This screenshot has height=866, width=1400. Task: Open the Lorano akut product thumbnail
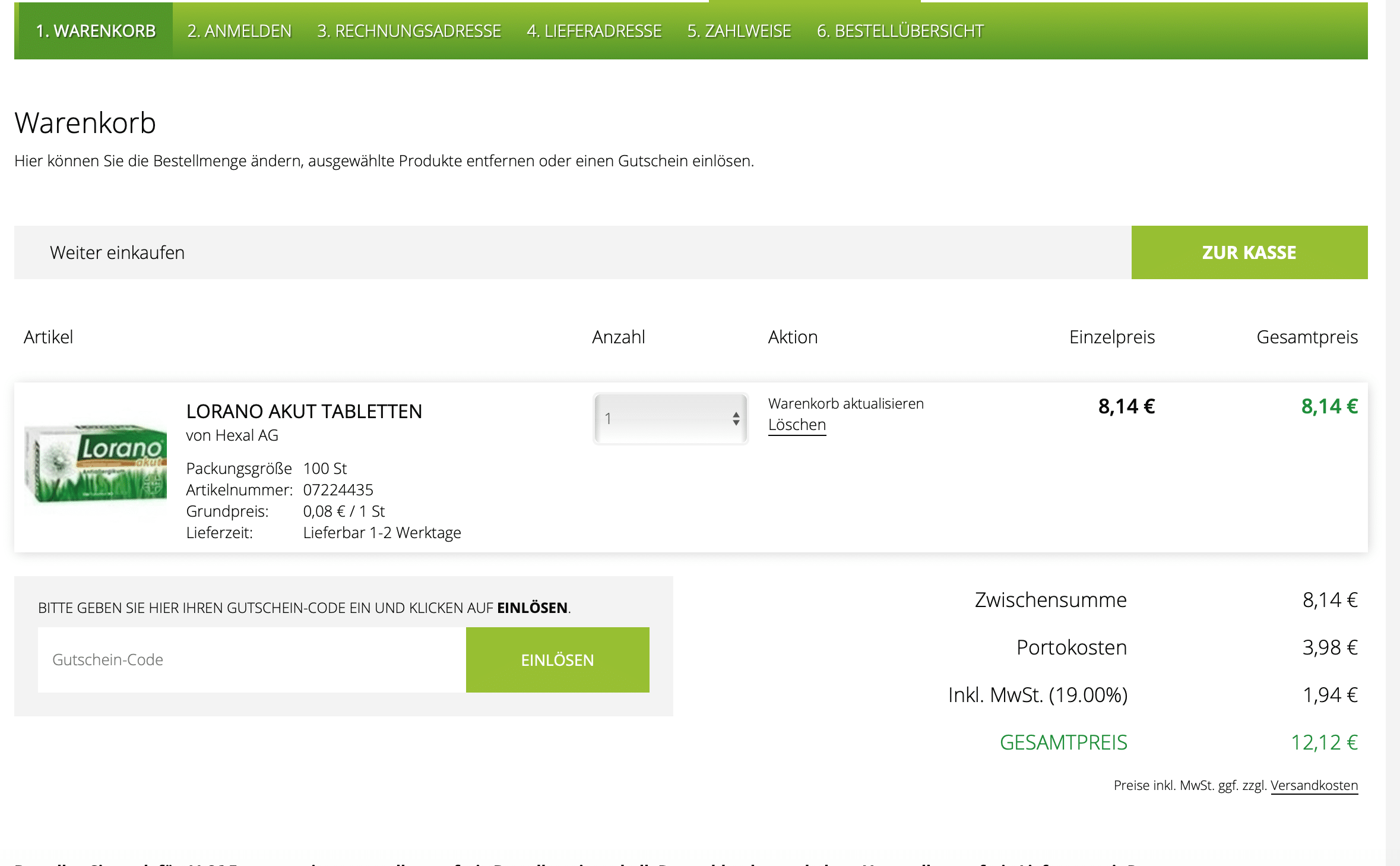point(96,463)
